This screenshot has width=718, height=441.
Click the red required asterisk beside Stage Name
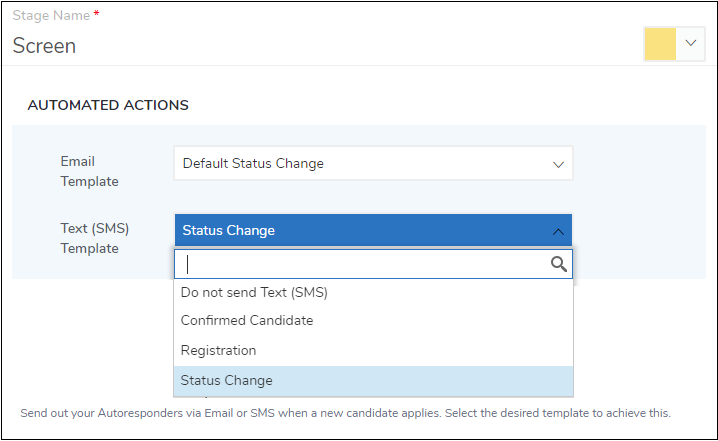coord(94,15)
